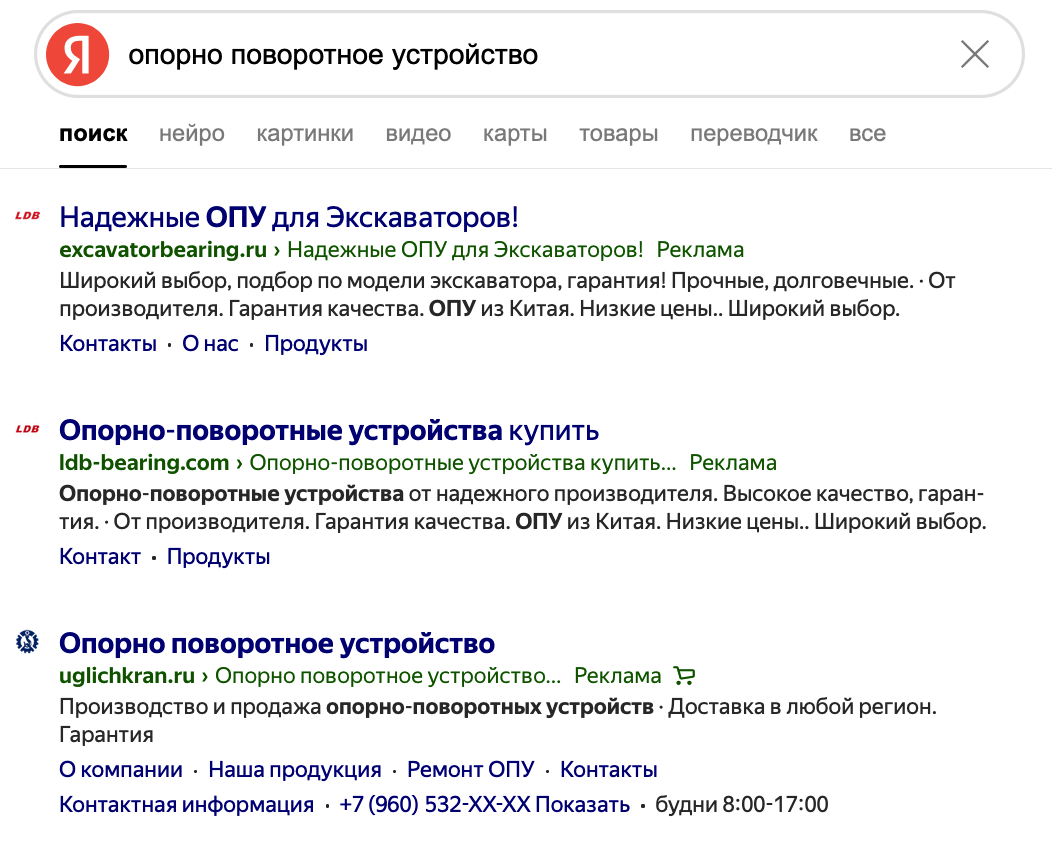The height and width of the screenshot is (846, 1052).
Task: Click shopping cart icon next to Реклама
Action: click(684, 676)
